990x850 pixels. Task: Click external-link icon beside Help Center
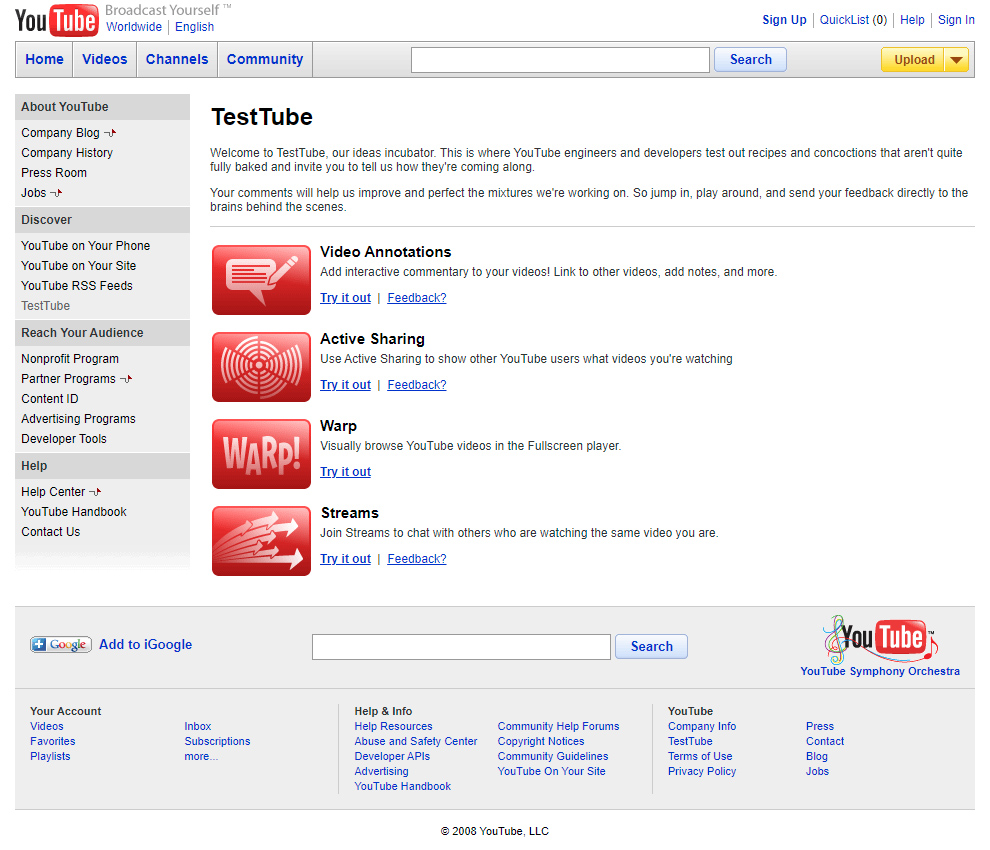[x=95, y=492]
